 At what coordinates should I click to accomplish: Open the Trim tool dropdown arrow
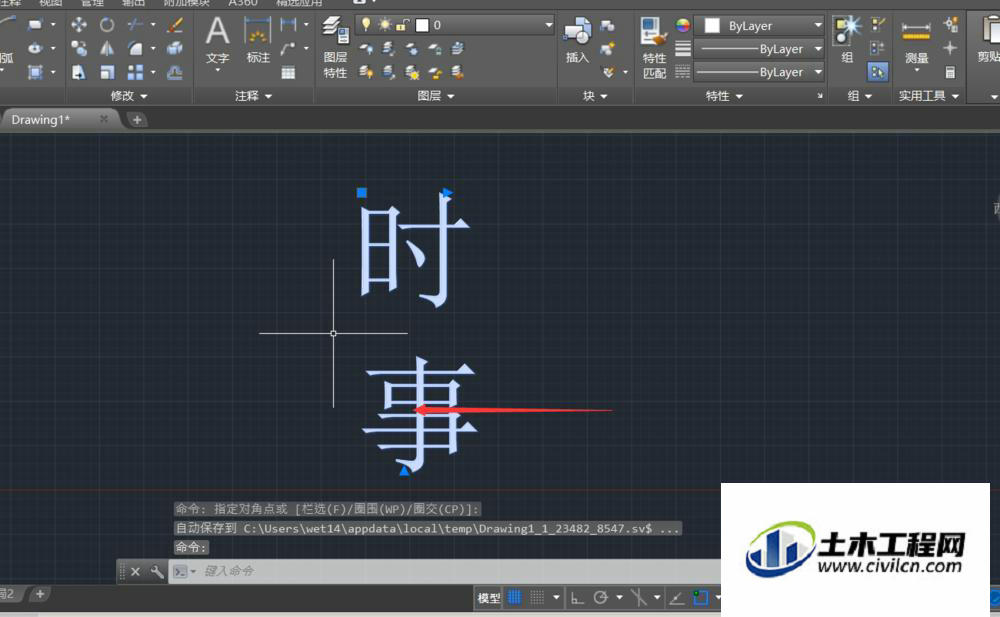(153, 25)
